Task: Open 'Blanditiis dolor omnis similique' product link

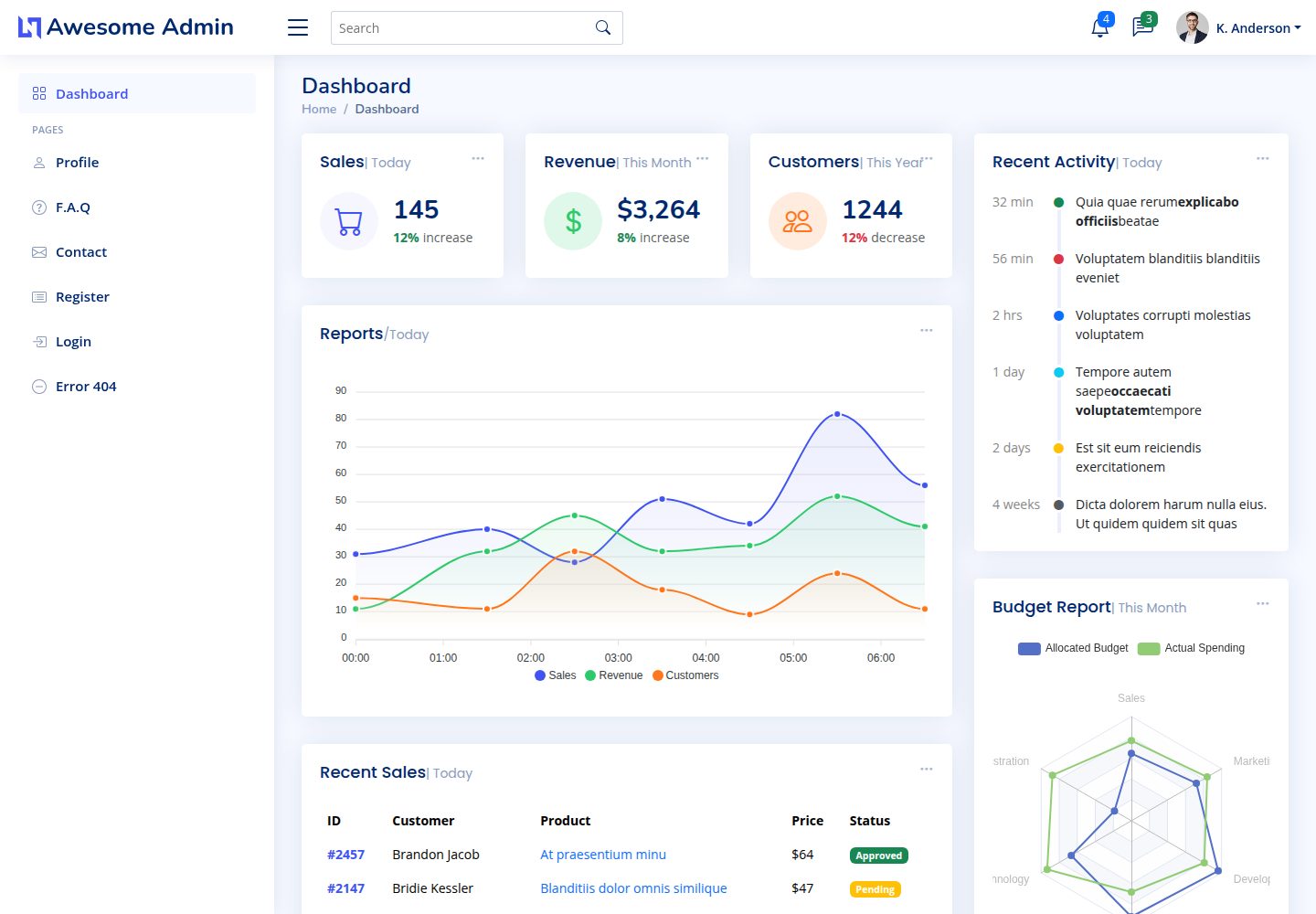Action: coord(633,888)
